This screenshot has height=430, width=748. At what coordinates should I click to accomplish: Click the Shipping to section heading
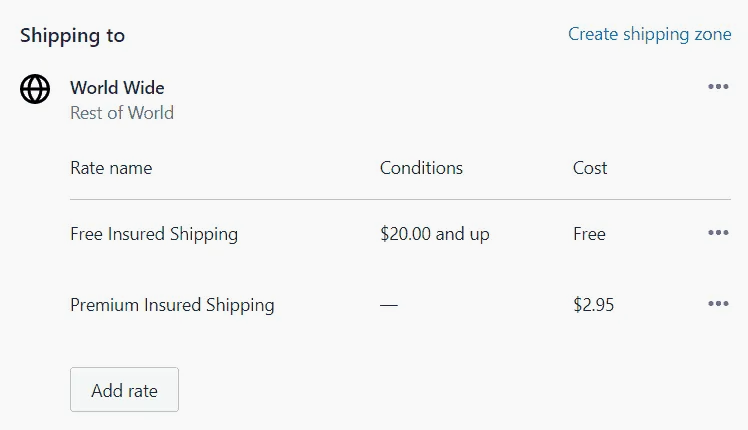pyautogui.click(x=72, y=35)
